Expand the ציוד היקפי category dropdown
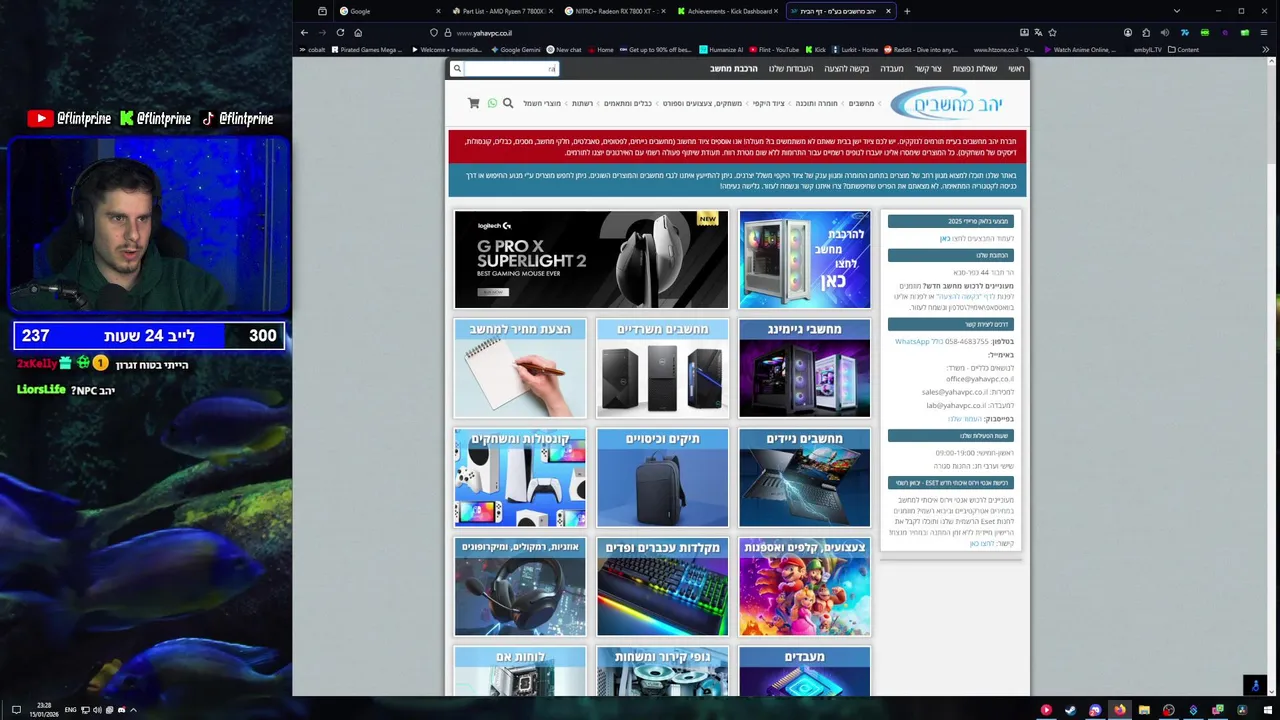The image size is (1280, 720). (x=768, y=103)
